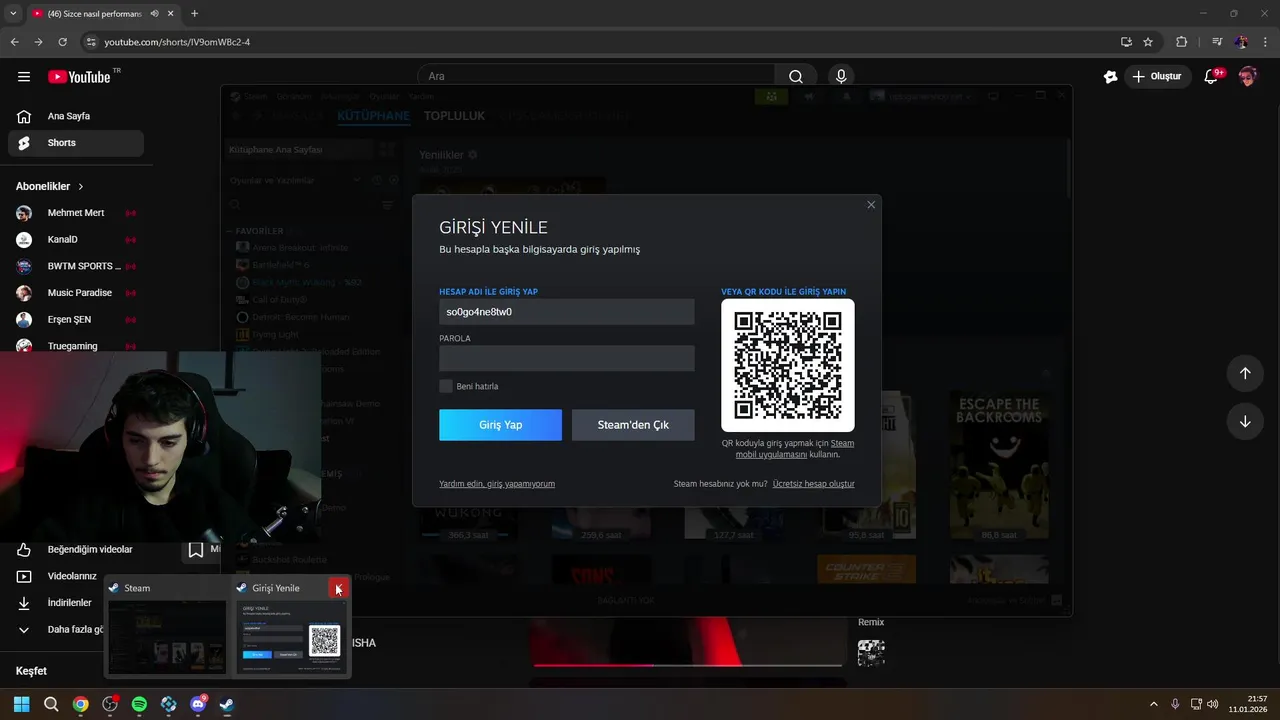Open the Chrome three-dot menu
This screenshot has width=1280, height=720.
1265,42
